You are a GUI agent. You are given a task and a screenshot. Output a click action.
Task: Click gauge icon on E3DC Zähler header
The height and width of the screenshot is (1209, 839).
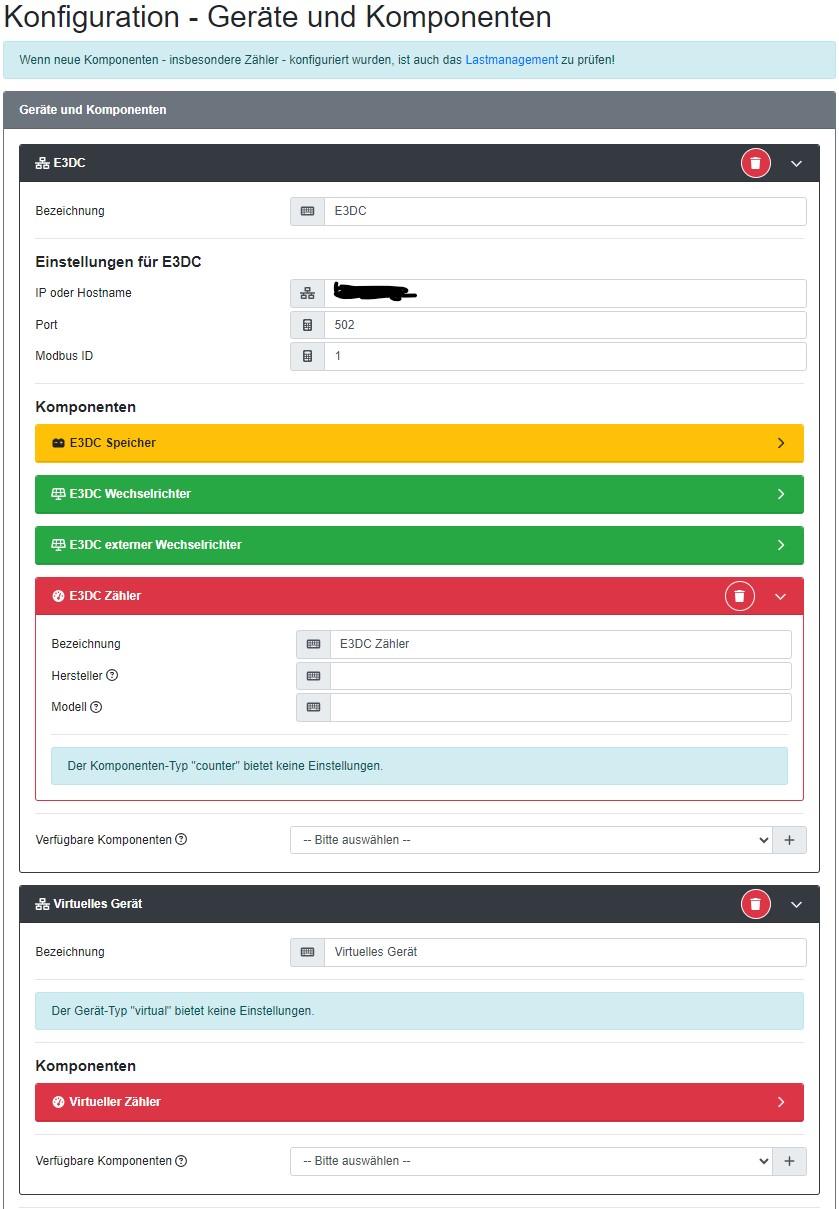[x=58, y=596]
